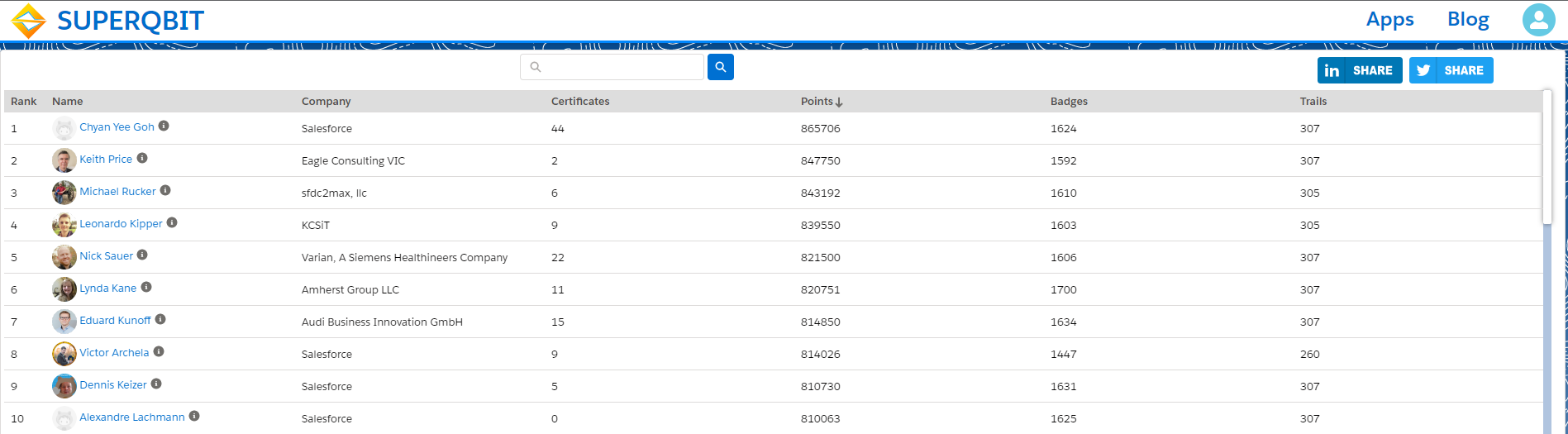Click info icon beside Eduard Kunoff
The width and height of the screenshot is (1568, 434).
click(x=160, y=319)
